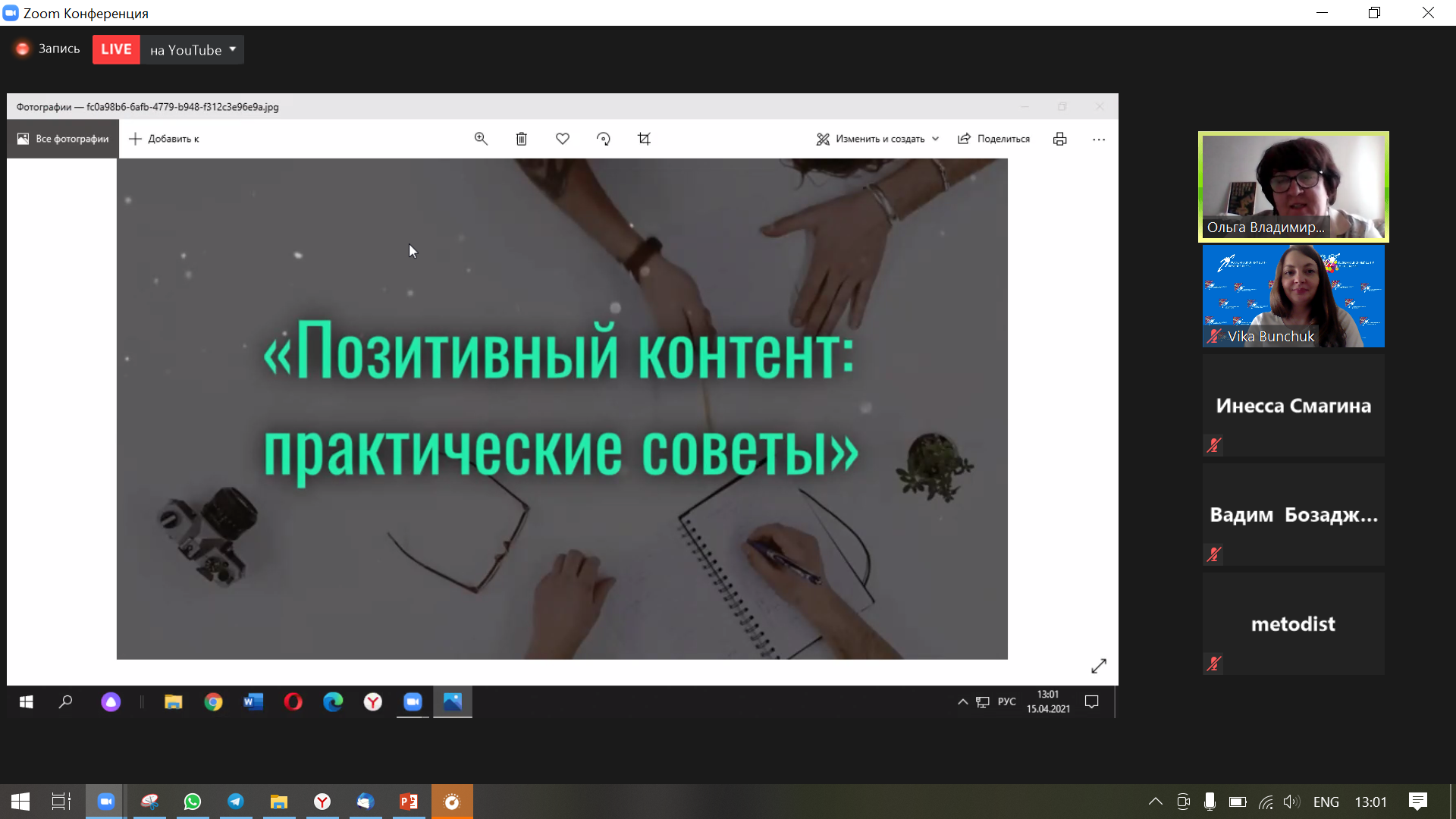Screen dimensions: 1456x819
Task: Switch to Все фотографии view
Action: coord(61,139)
